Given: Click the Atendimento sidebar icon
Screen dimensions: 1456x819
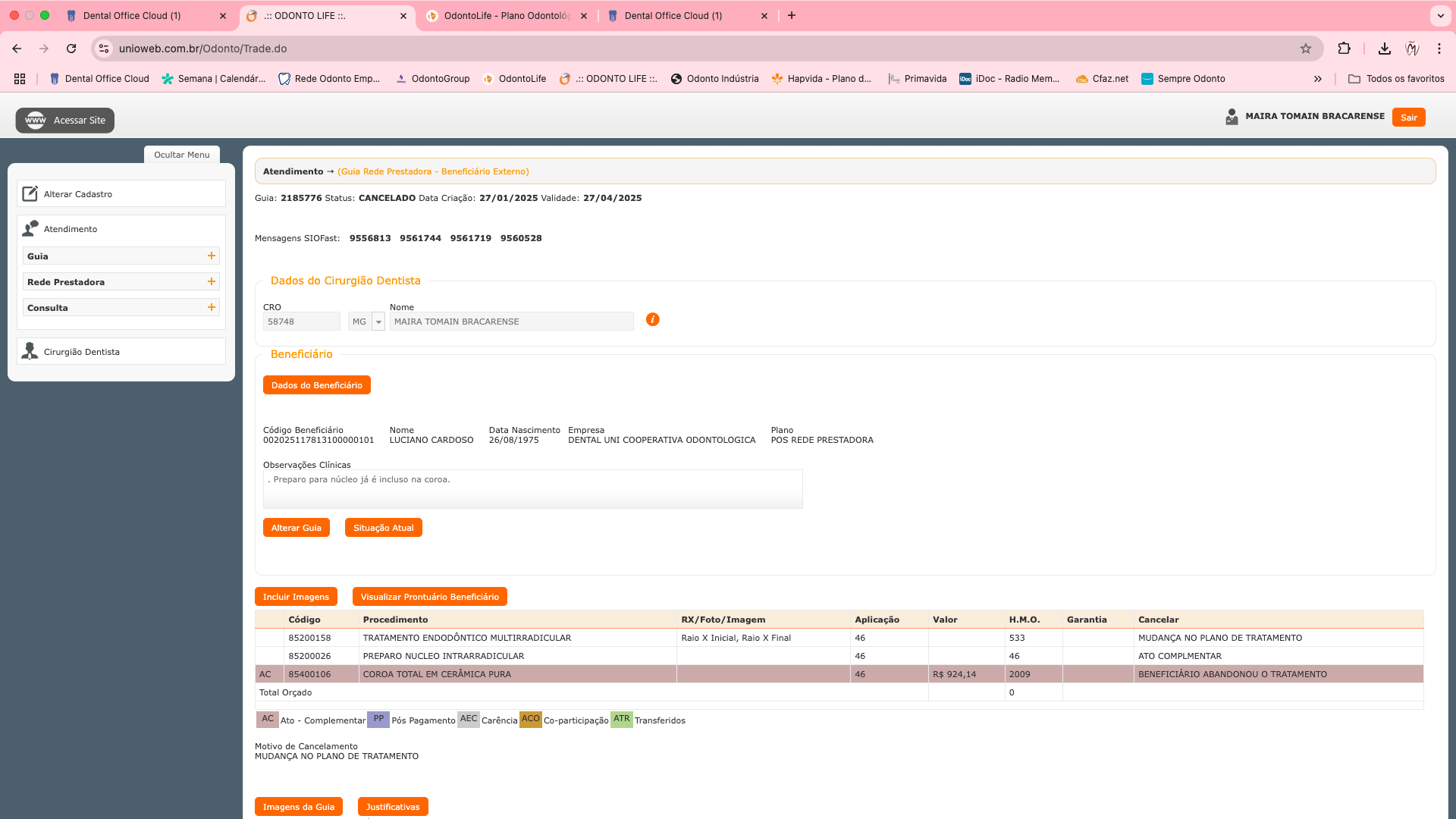Looking at the screenshot, I should pyautogui.click(x=30, y=228).
